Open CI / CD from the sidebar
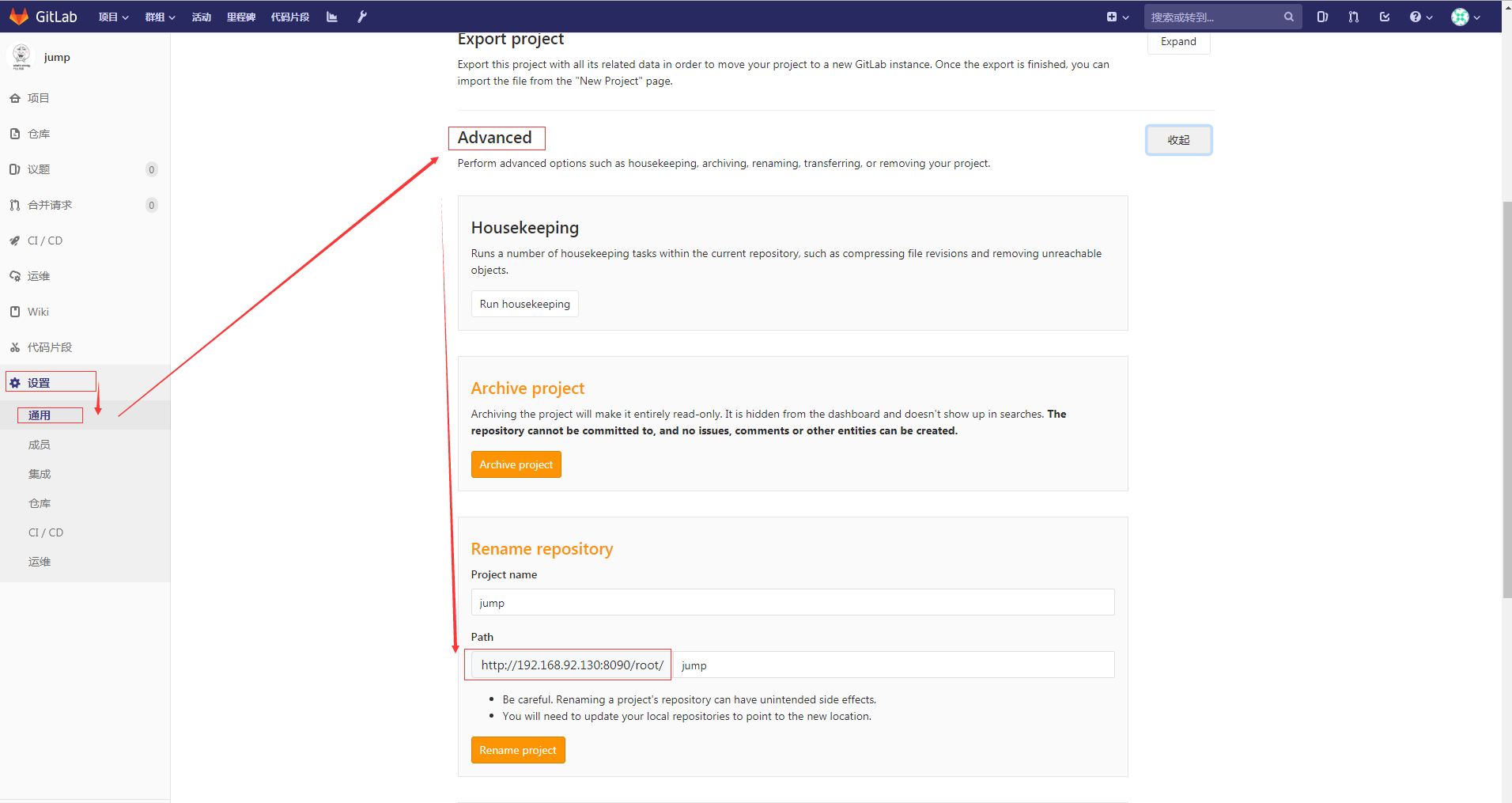The width and height of the screenshot is (1512, 803). click(45, 240)
